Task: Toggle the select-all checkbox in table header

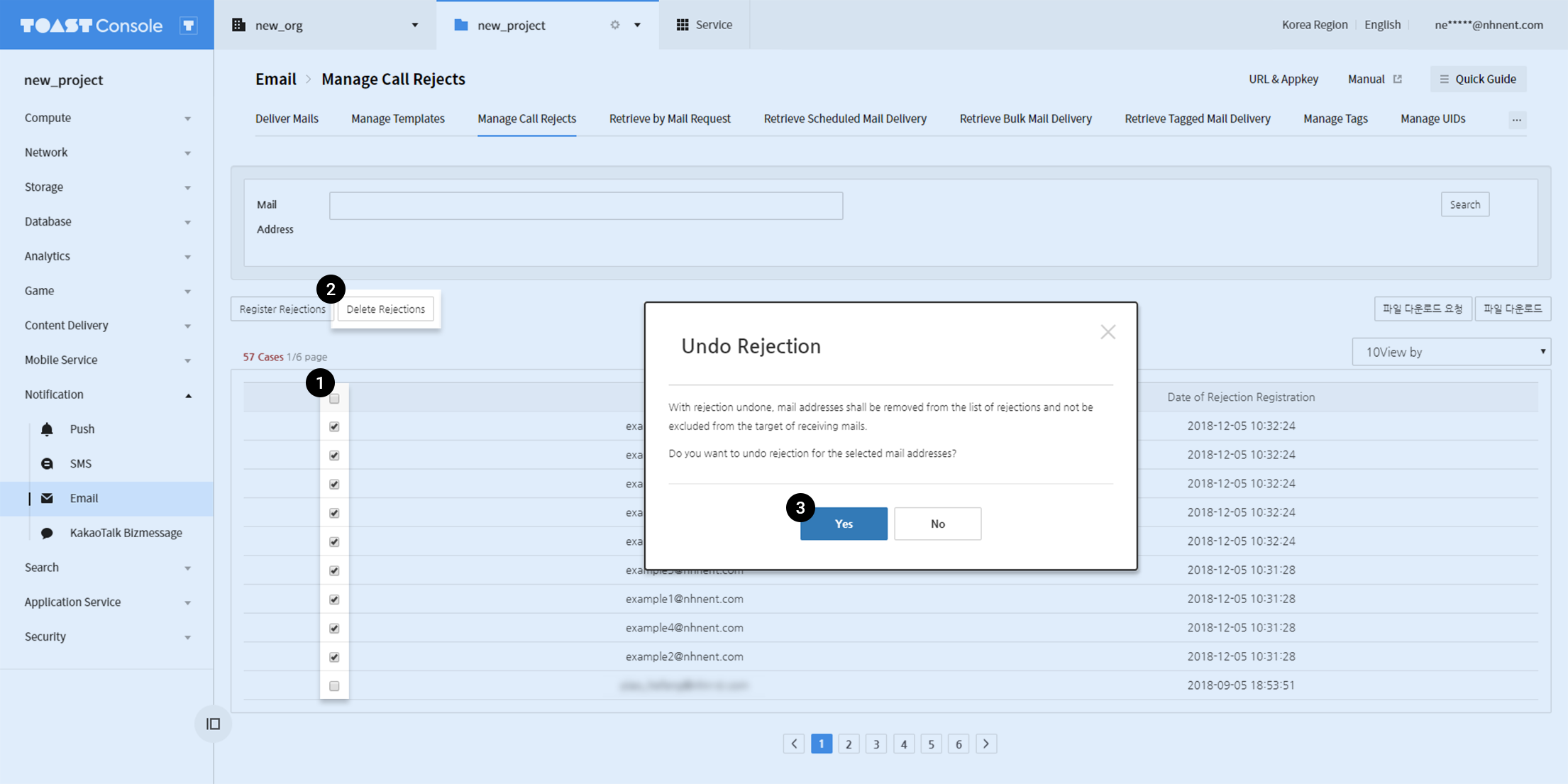Action: 334,399
